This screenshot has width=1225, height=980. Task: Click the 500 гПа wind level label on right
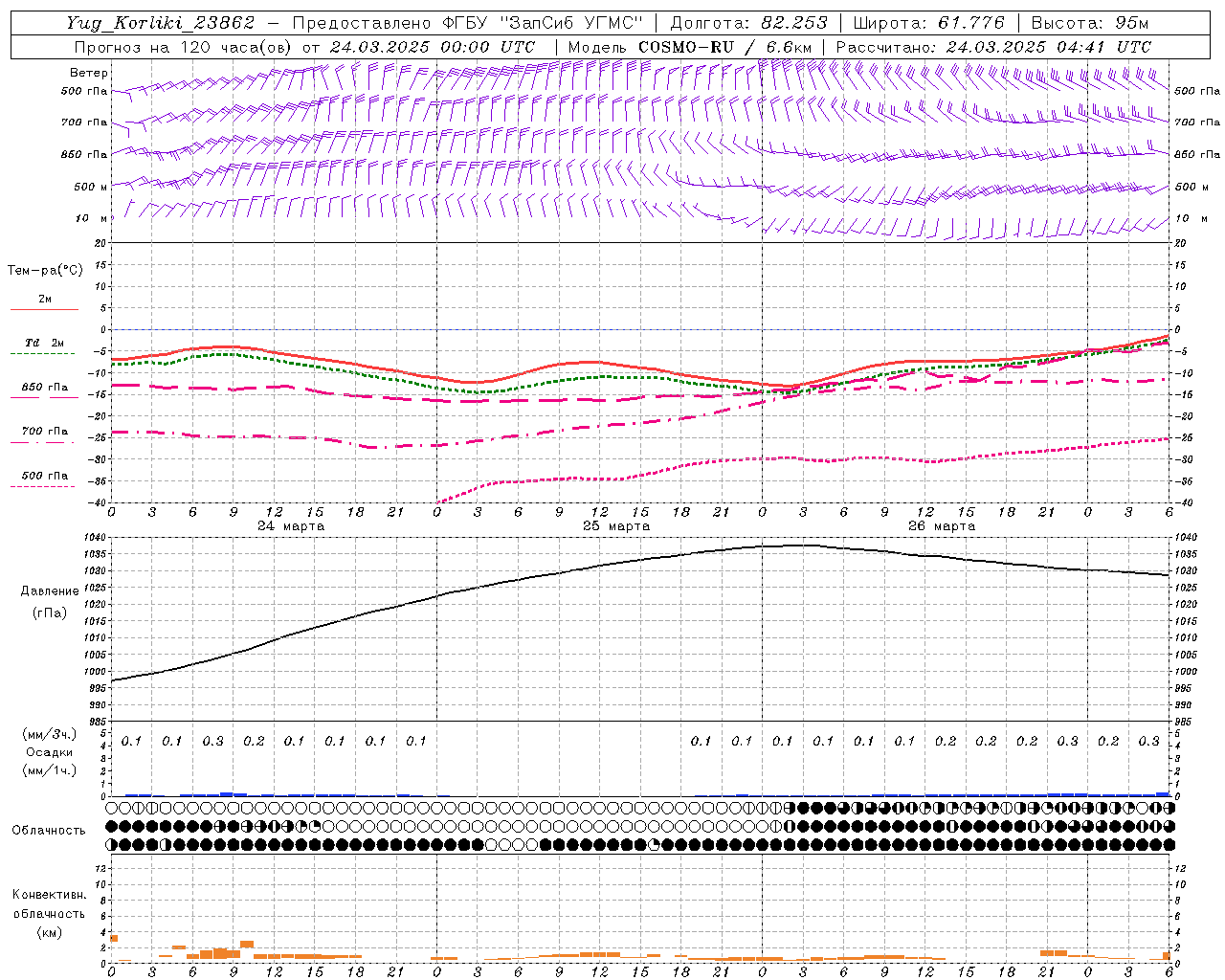click(x=1197, y=91)
